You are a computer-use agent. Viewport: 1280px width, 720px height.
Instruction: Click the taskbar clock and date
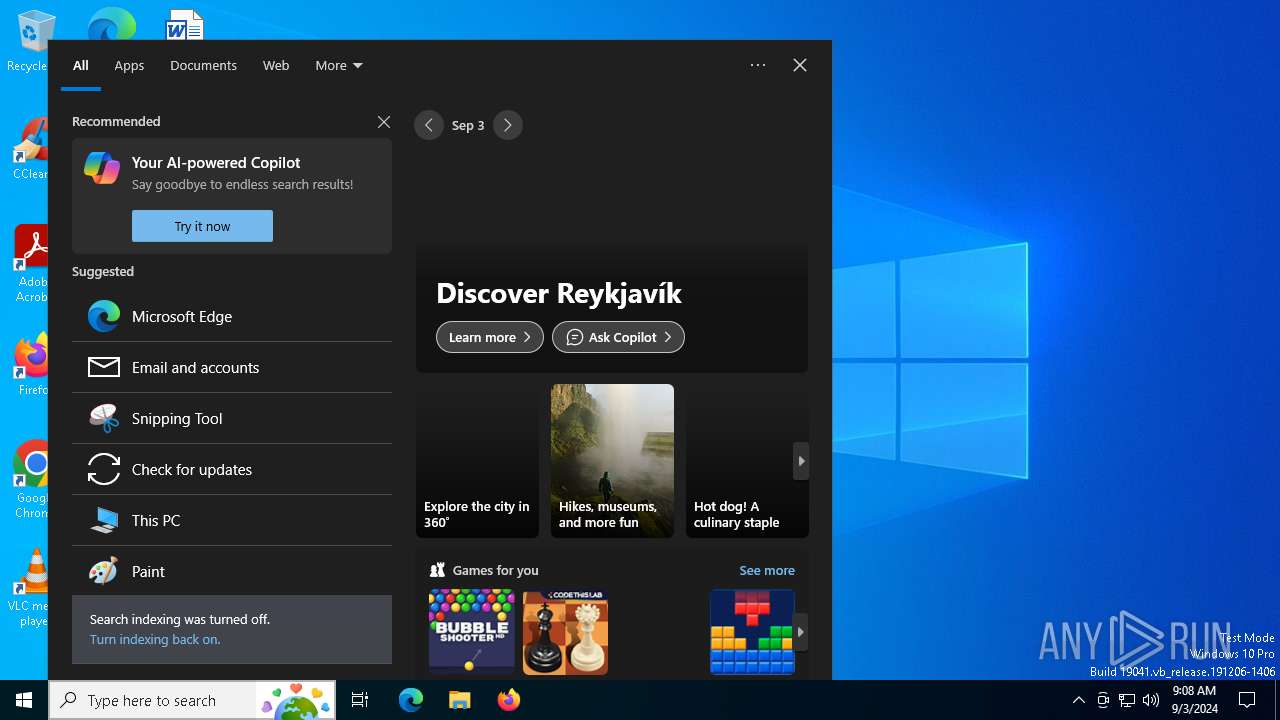click(1194, 700)
